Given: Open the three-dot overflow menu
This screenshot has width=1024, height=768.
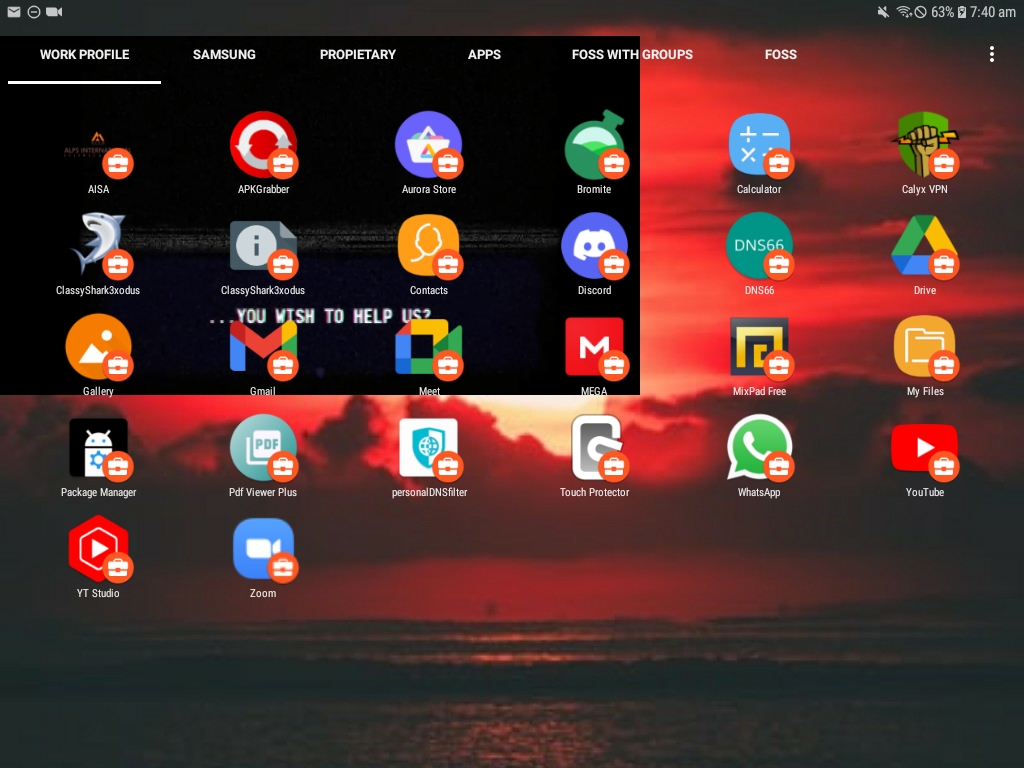Looking at the screenshot, I should click(x=991, y=54).
